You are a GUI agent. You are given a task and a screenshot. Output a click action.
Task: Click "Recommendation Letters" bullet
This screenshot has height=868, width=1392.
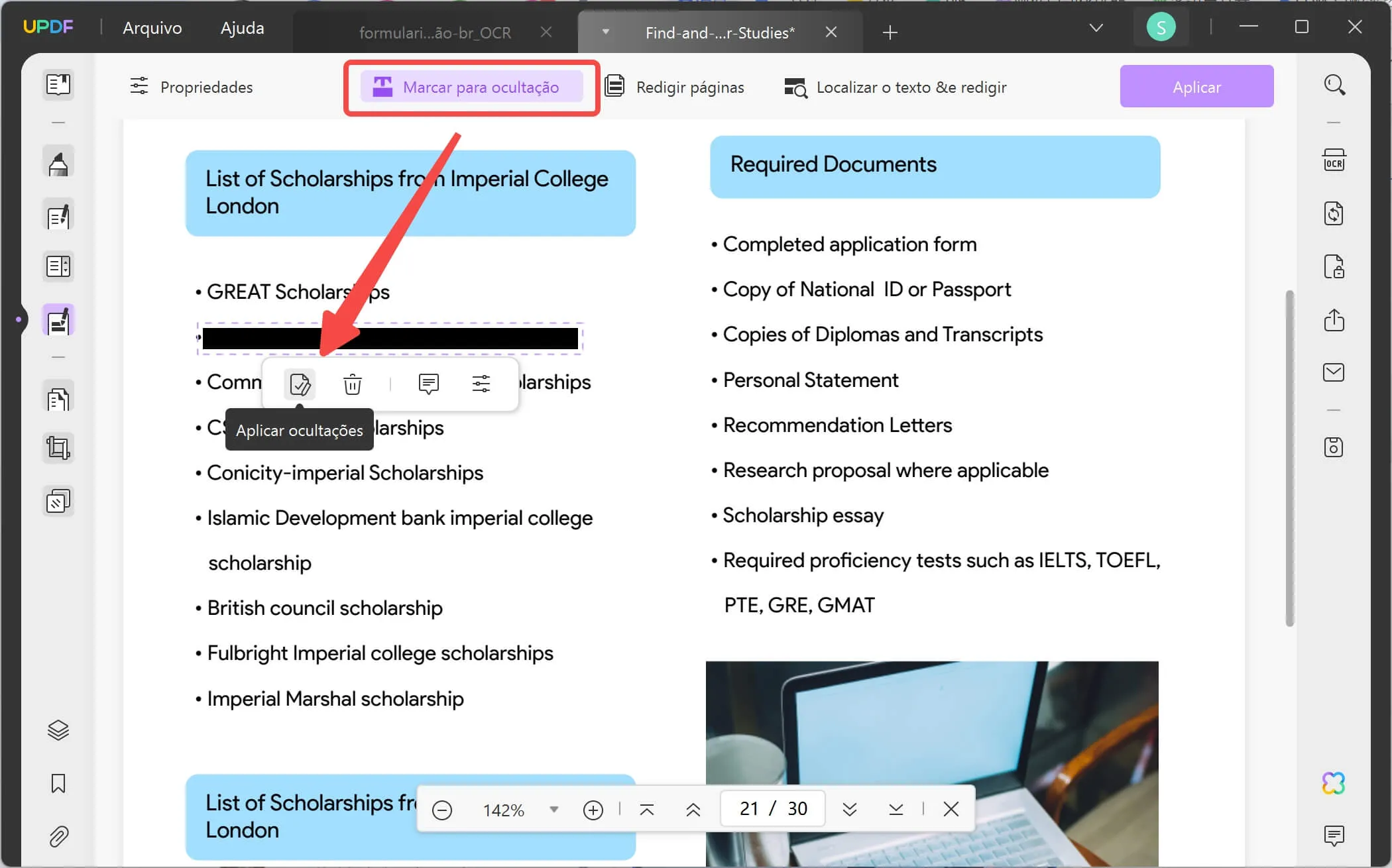(x=837, y=425)
